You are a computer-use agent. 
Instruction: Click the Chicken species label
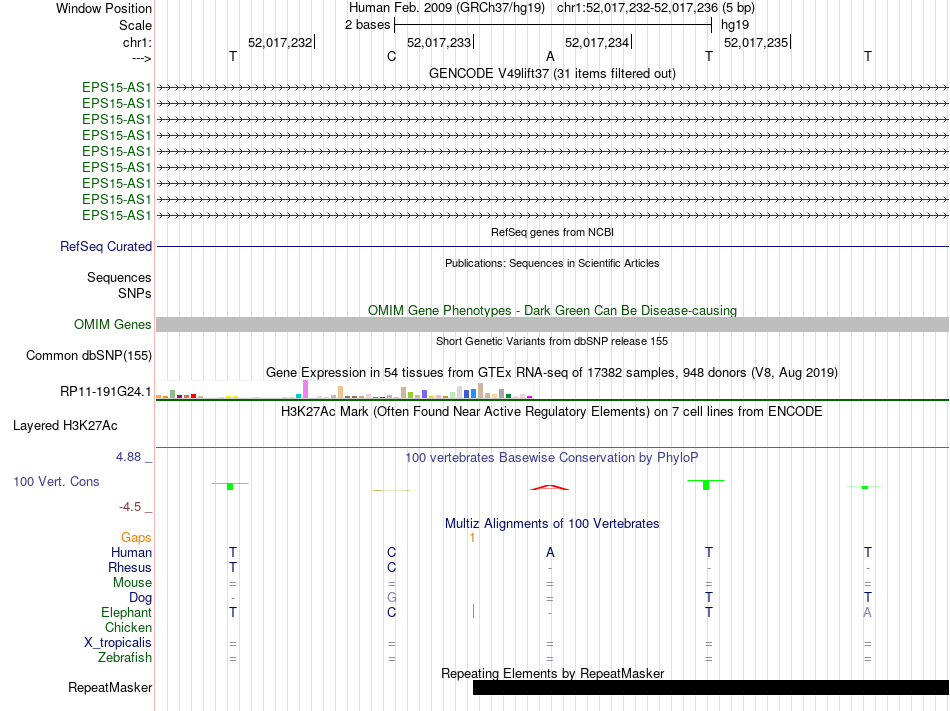128,627
